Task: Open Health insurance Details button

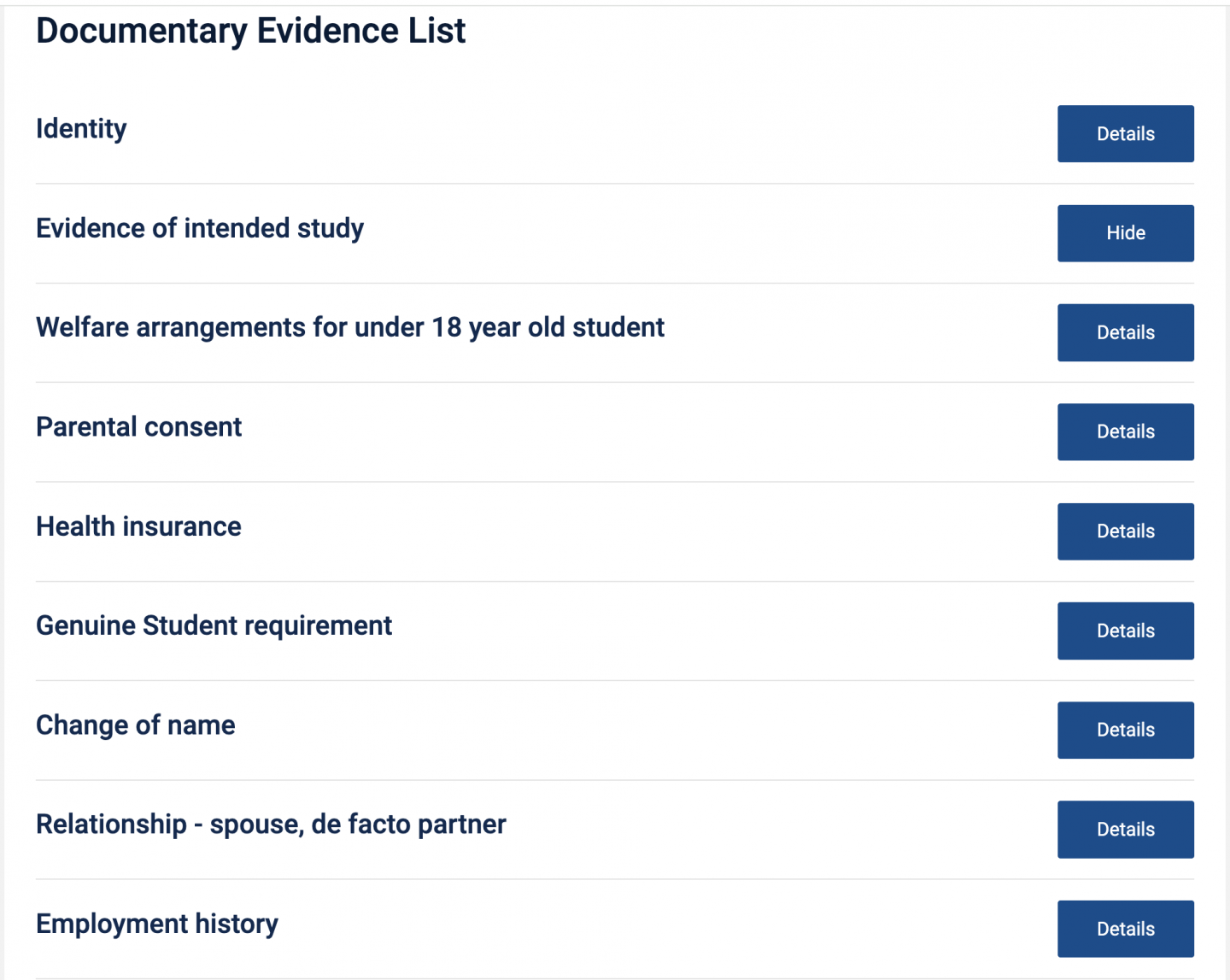Action: coord(1125,531)
